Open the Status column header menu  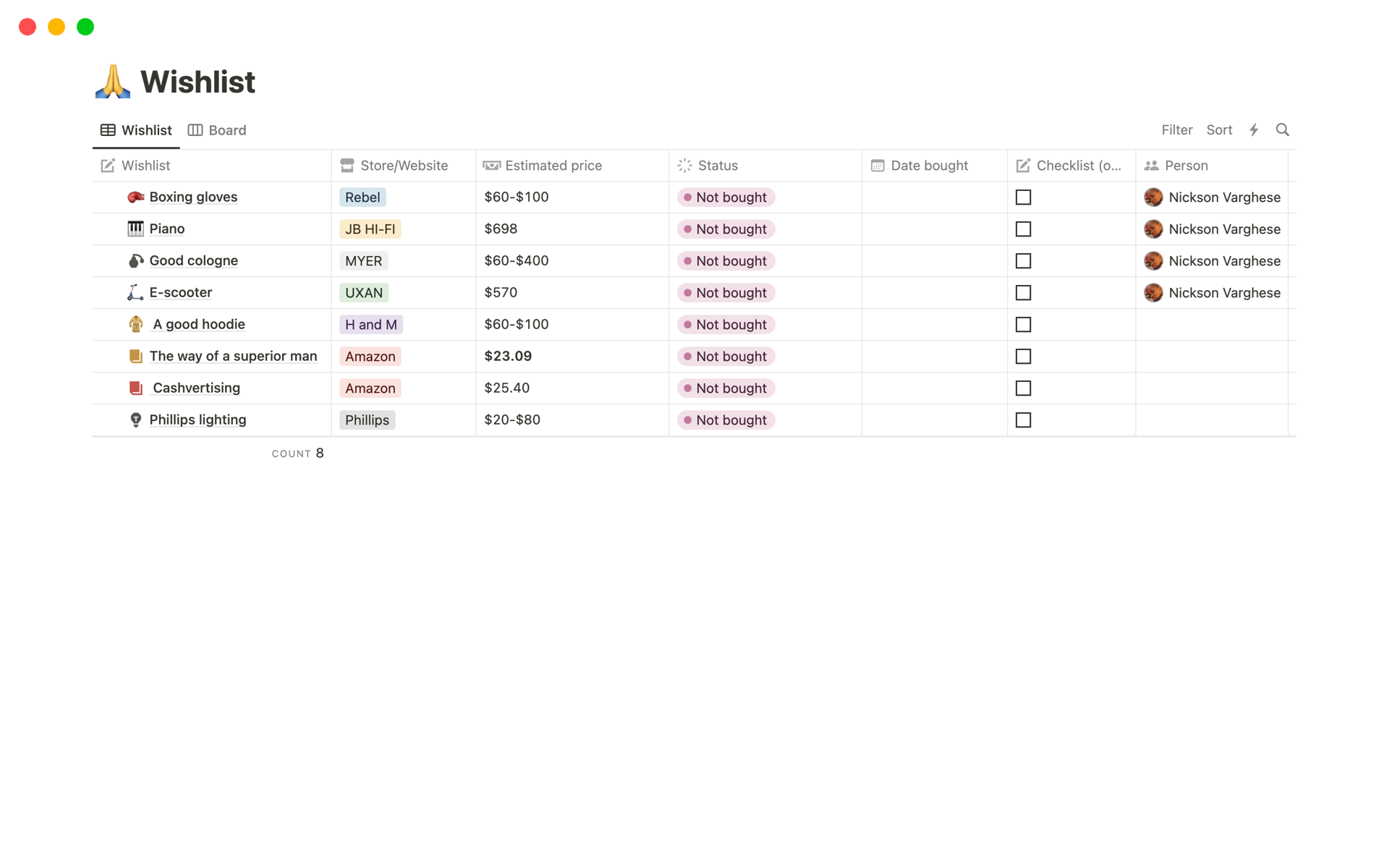coord(717,166)
